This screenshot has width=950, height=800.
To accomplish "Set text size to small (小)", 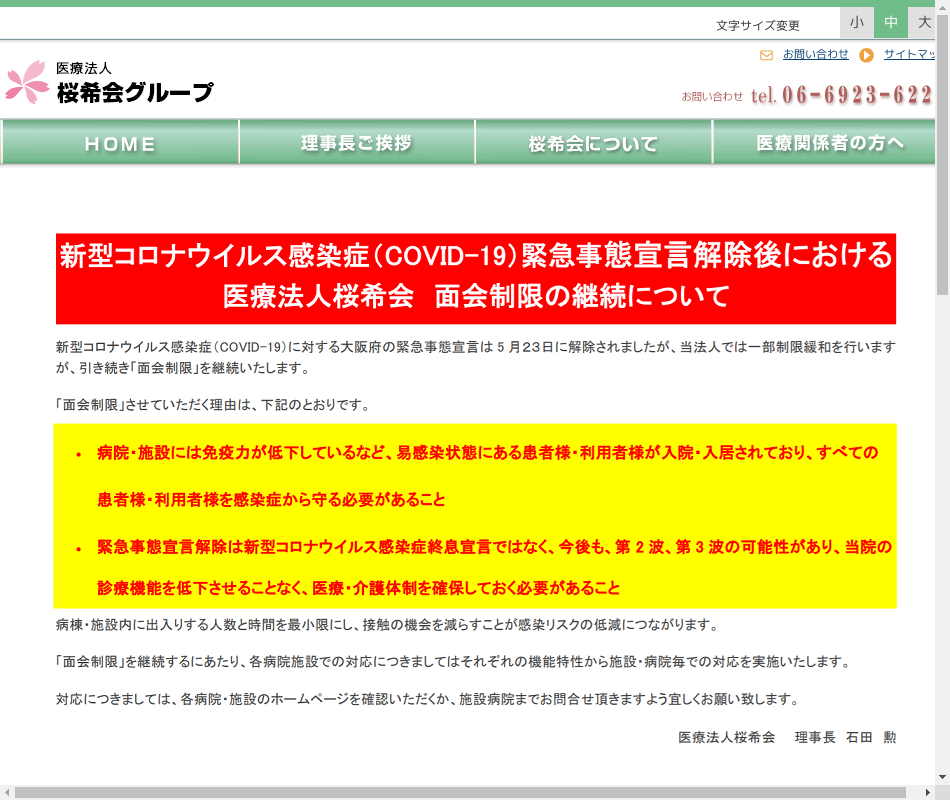I will coord(857,22).
